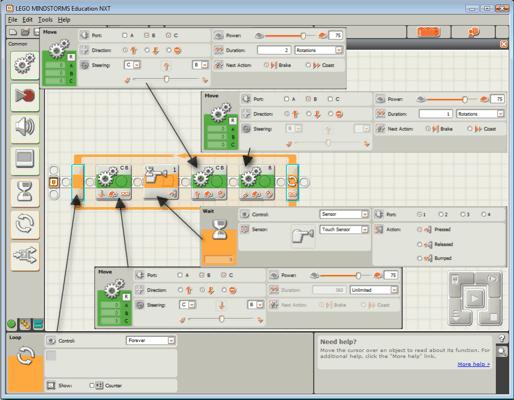This screenshot has height=400, width=514.
Task: Download and run program on controller
Action: pos(475,298)
